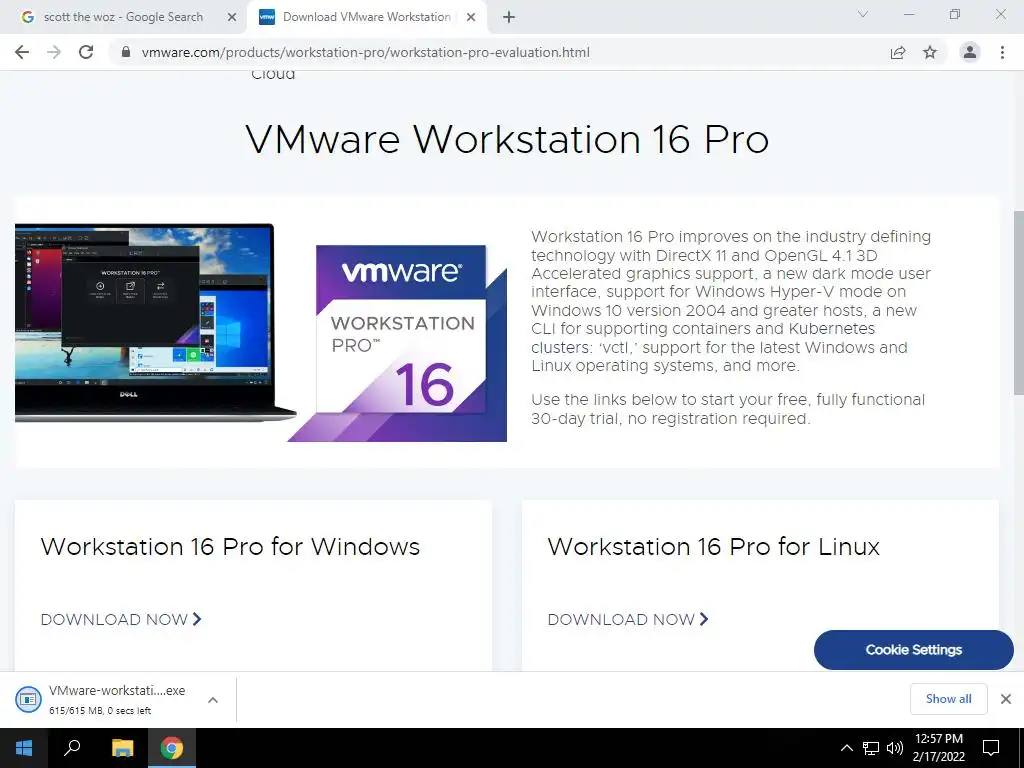Open Cookie Settings
1024x768 pixels.
914,650
